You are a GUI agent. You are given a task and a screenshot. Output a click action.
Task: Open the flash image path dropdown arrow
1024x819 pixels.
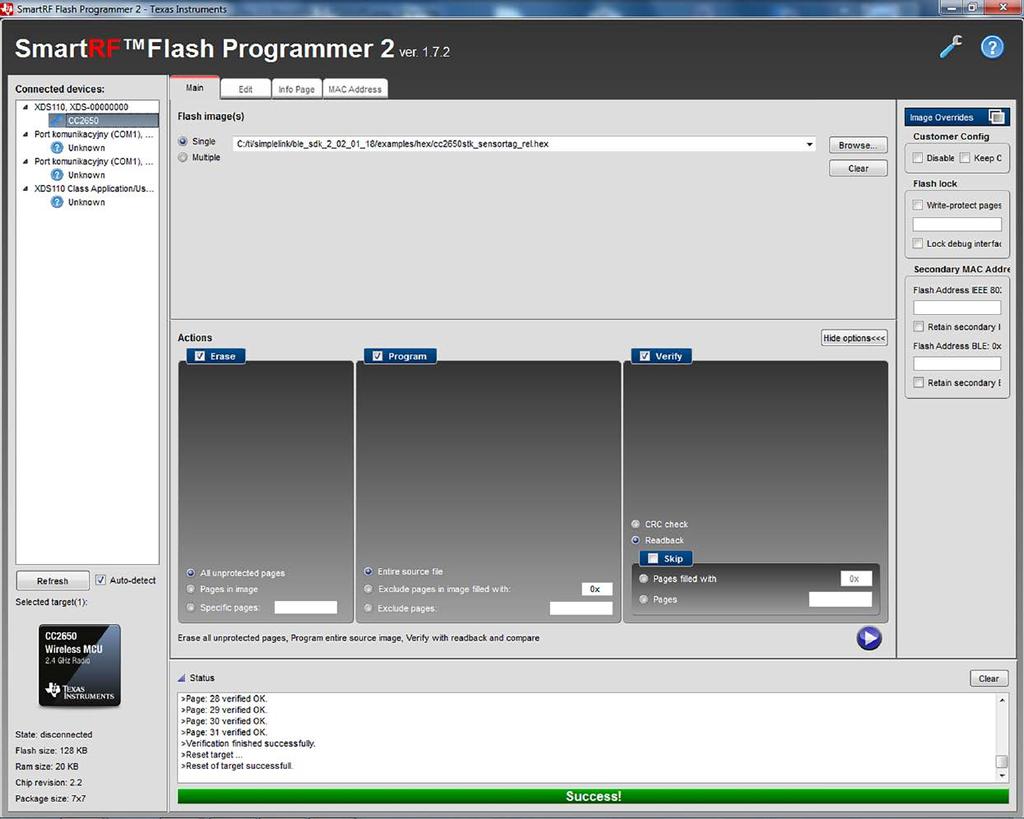click(810, 144)
